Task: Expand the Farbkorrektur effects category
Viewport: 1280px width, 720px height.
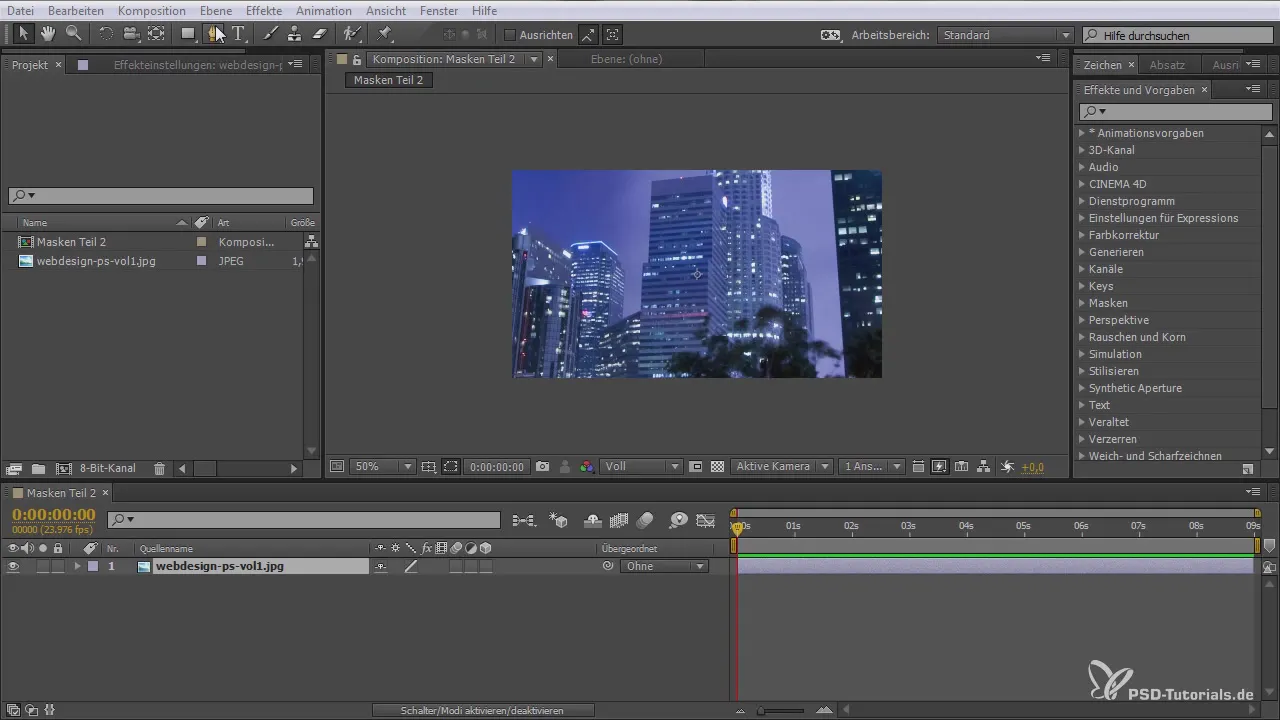Action: pos(1082,235)
